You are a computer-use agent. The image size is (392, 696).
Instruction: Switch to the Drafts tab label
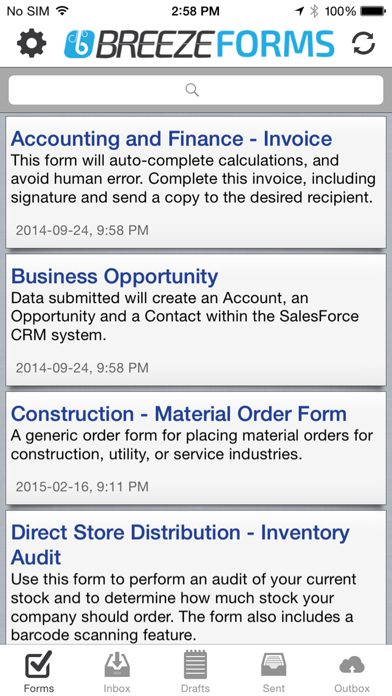coord(195,688)
